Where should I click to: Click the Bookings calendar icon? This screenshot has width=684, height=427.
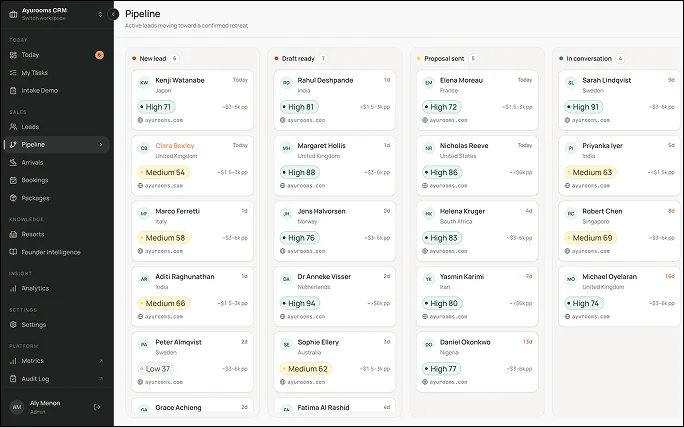(x=13, y=180)
